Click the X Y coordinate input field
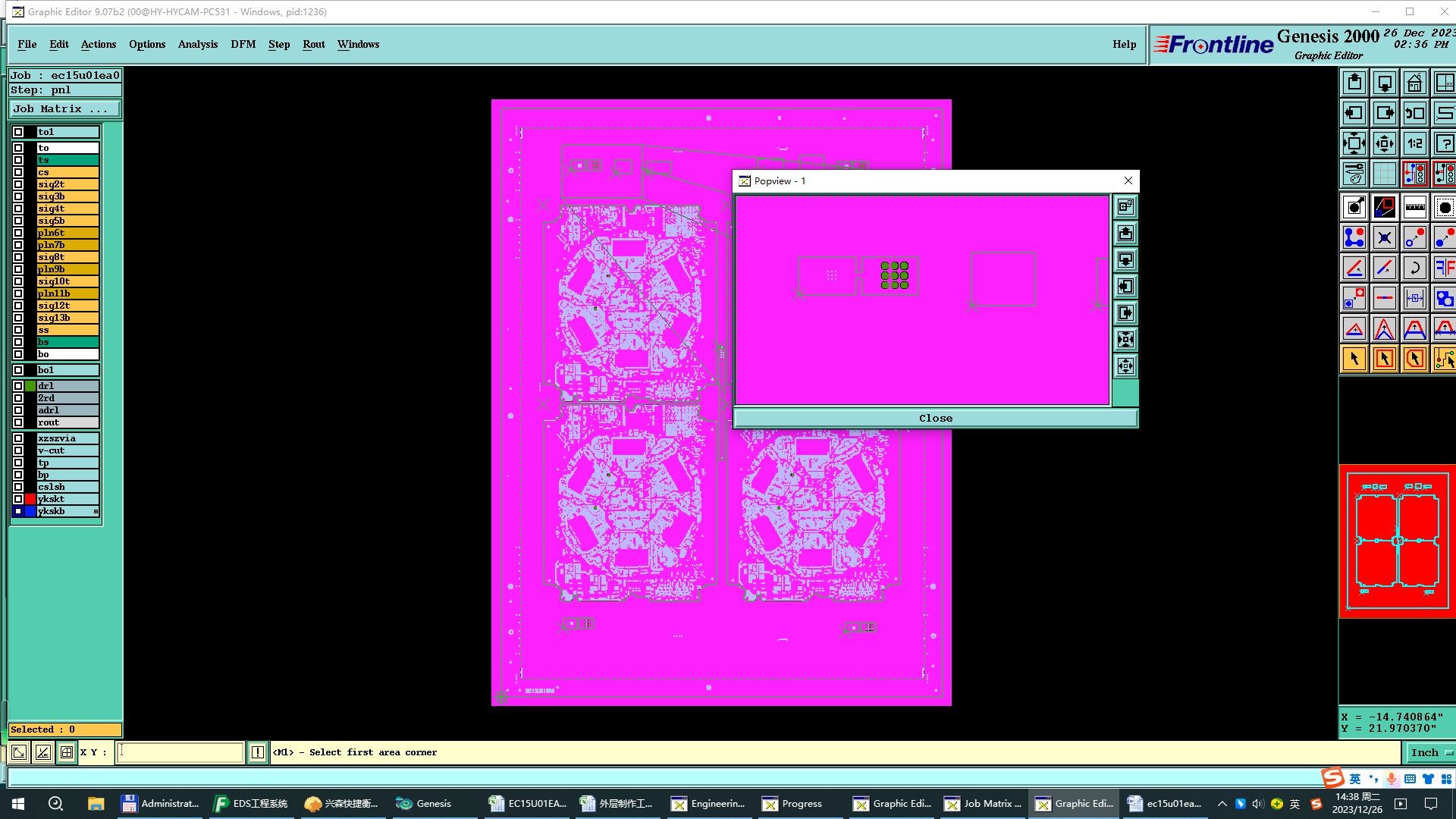1456x819 pixels. (x=180, y=752)
